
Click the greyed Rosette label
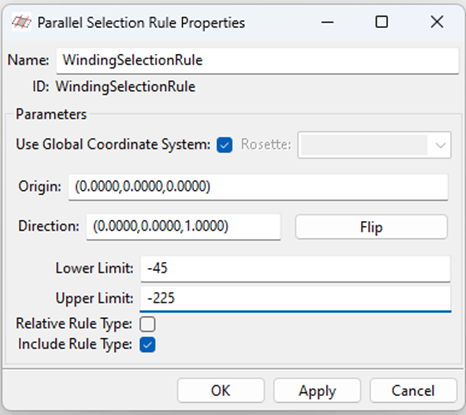tap(266, 145)
